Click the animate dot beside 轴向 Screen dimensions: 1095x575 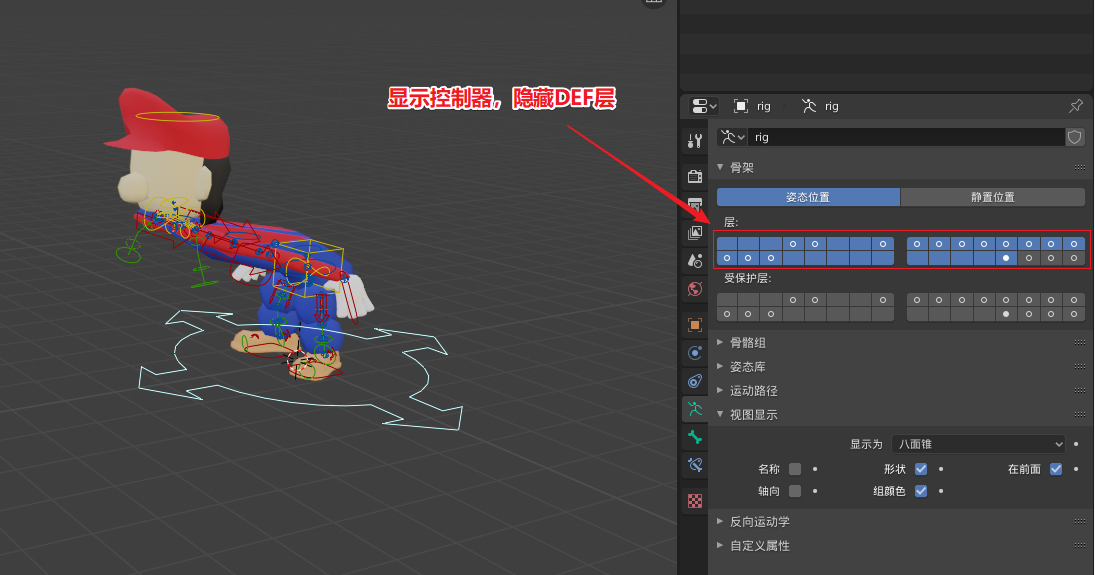point(815,491)
